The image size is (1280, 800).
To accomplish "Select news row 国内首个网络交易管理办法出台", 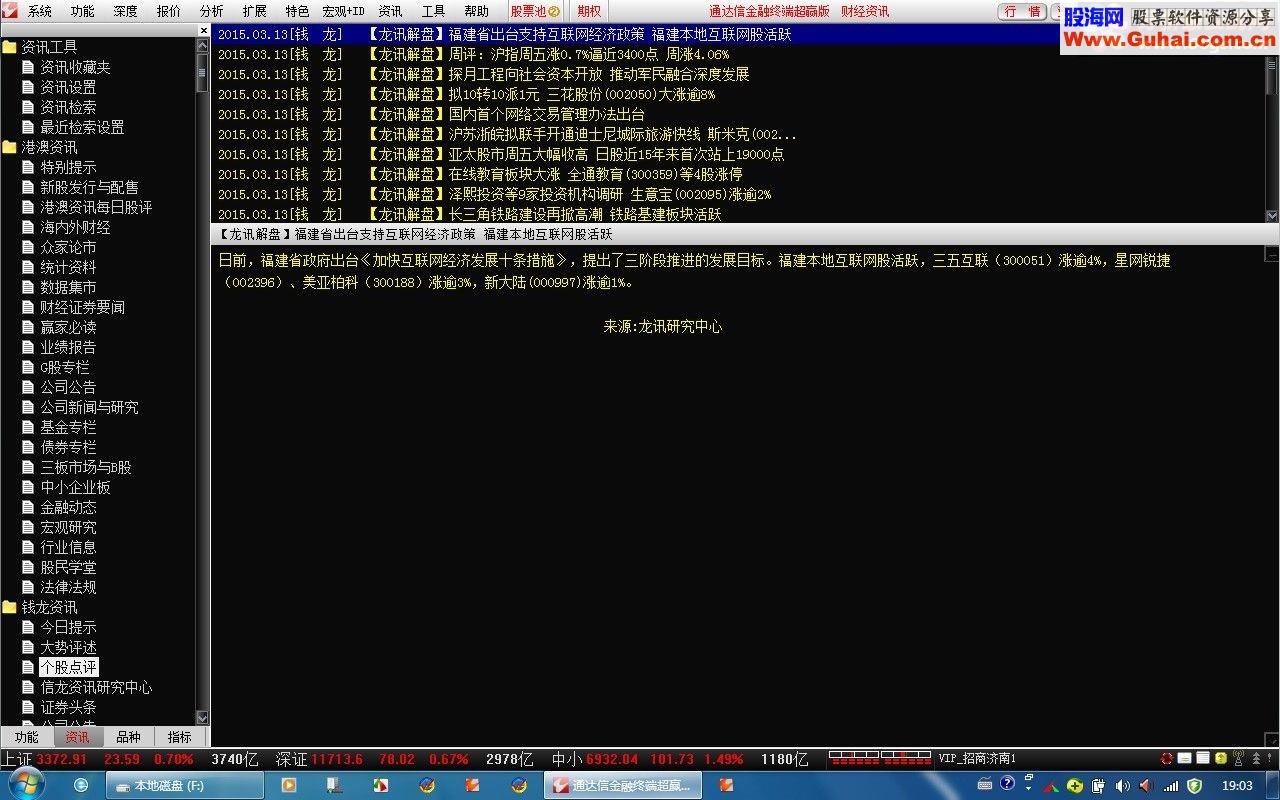I will (x=738, y=114).
